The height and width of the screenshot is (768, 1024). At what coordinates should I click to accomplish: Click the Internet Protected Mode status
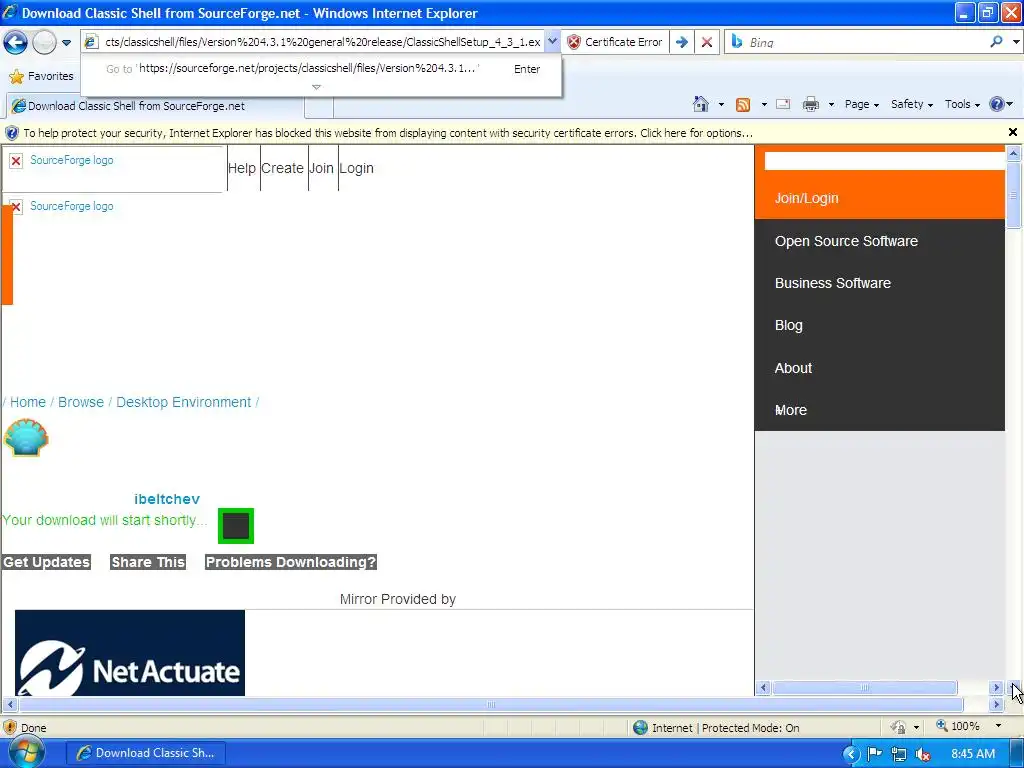pos(725,728)
